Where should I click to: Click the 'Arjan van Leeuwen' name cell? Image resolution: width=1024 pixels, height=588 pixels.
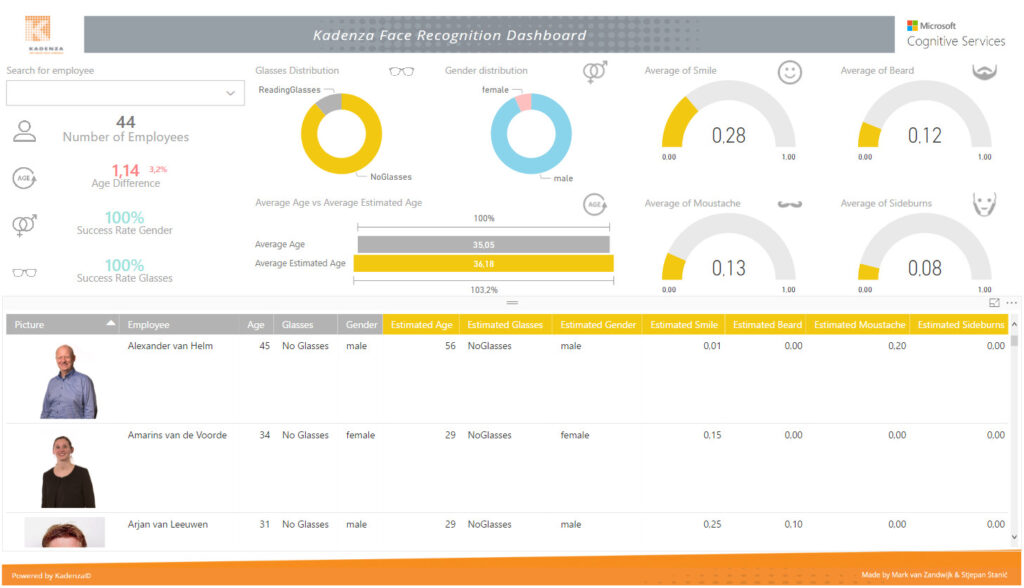[168, 525]
